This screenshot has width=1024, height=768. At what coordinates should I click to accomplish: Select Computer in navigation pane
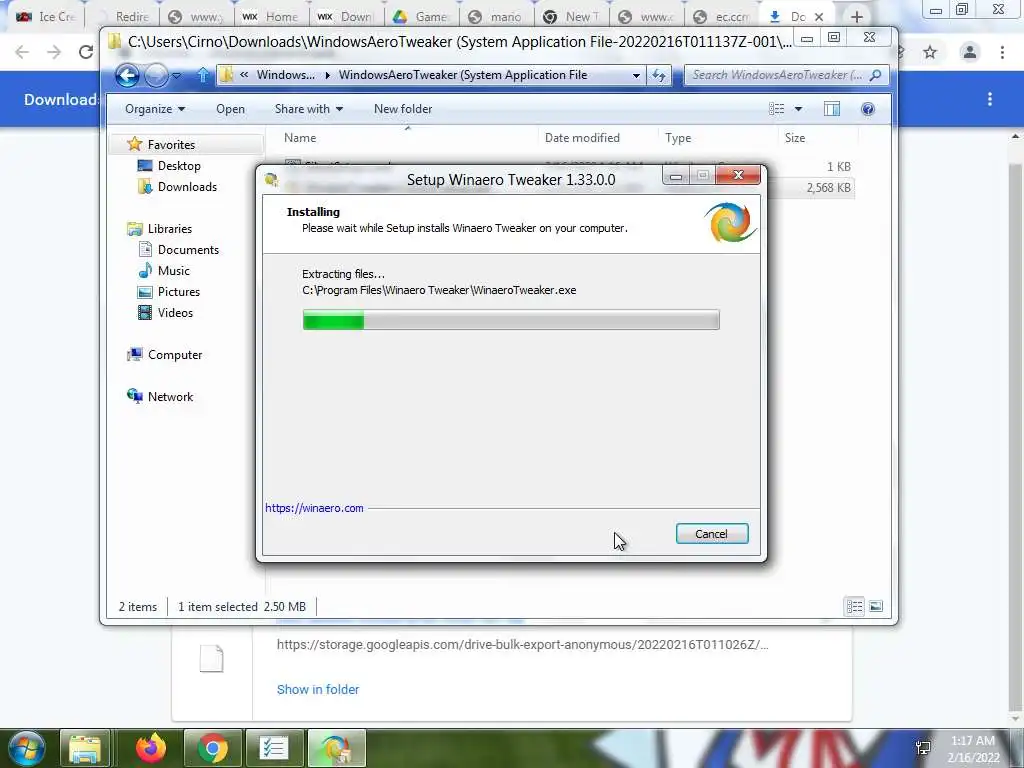(x=174, y=355)
